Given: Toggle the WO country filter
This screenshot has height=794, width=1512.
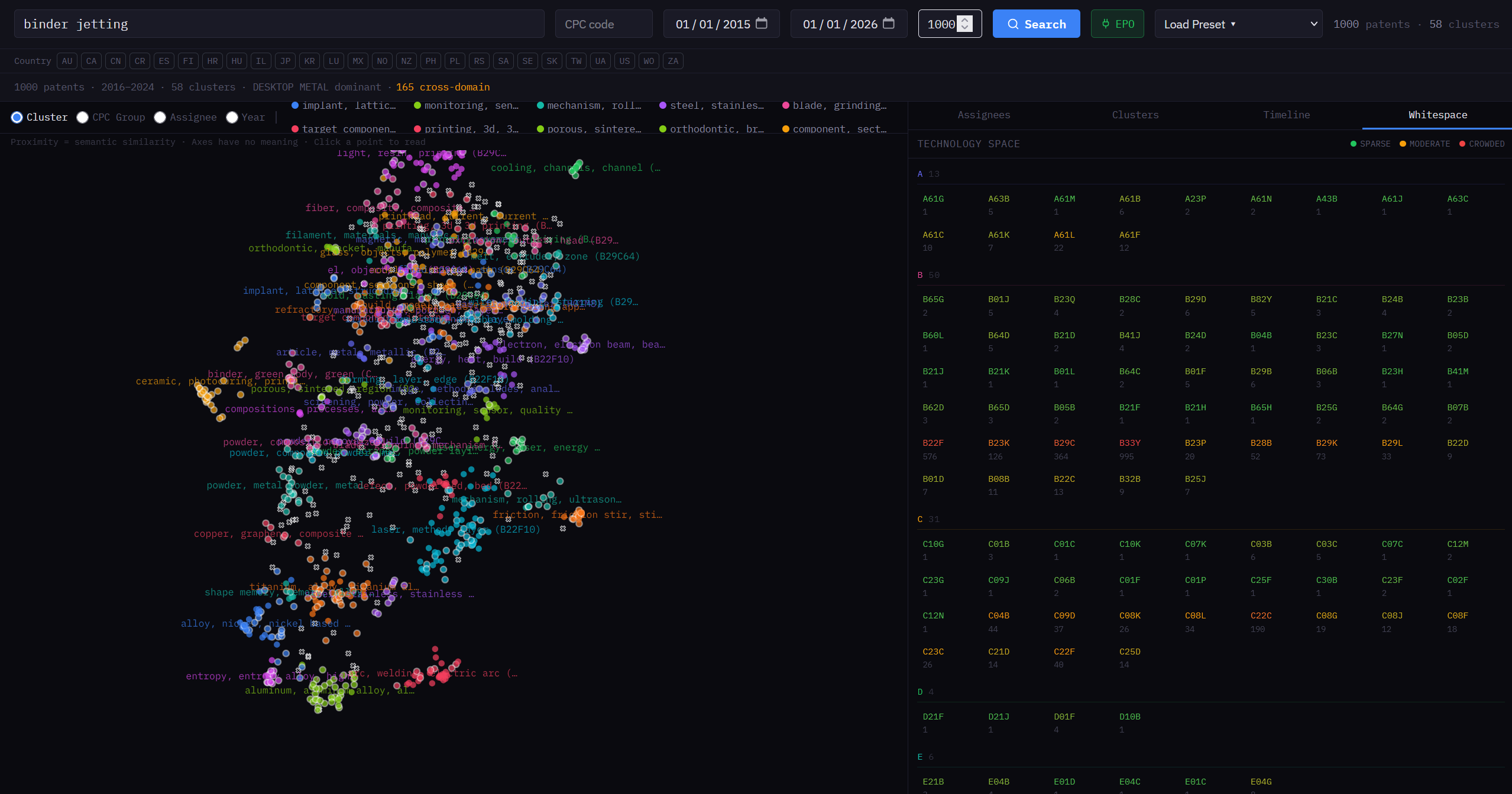Looking at the screenshot, I should 649,61.
